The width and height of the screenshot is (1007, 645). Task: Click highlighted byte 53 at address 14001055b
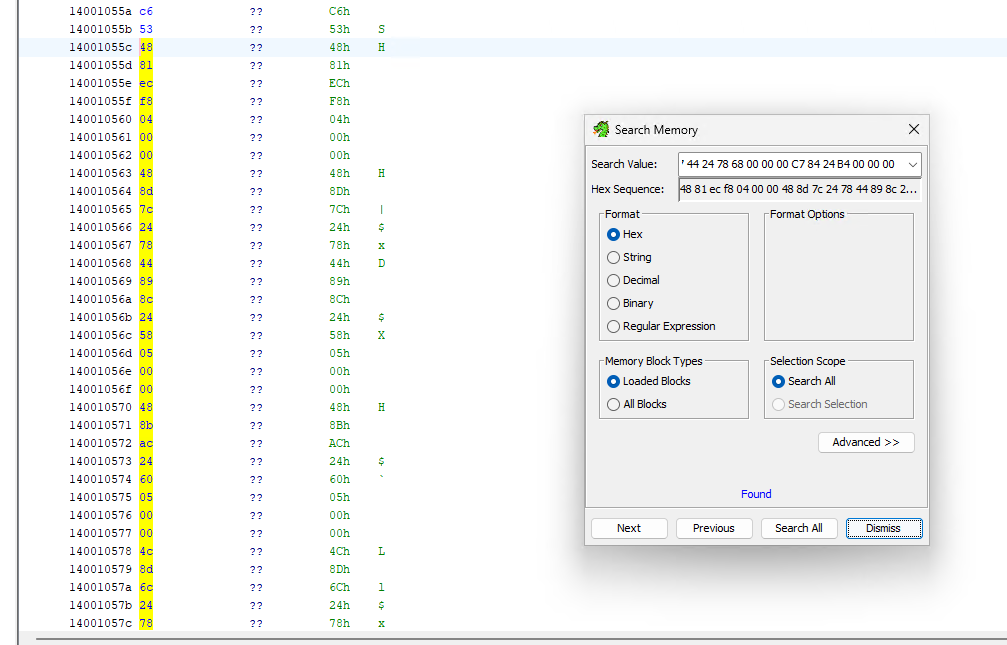(146, 29)
